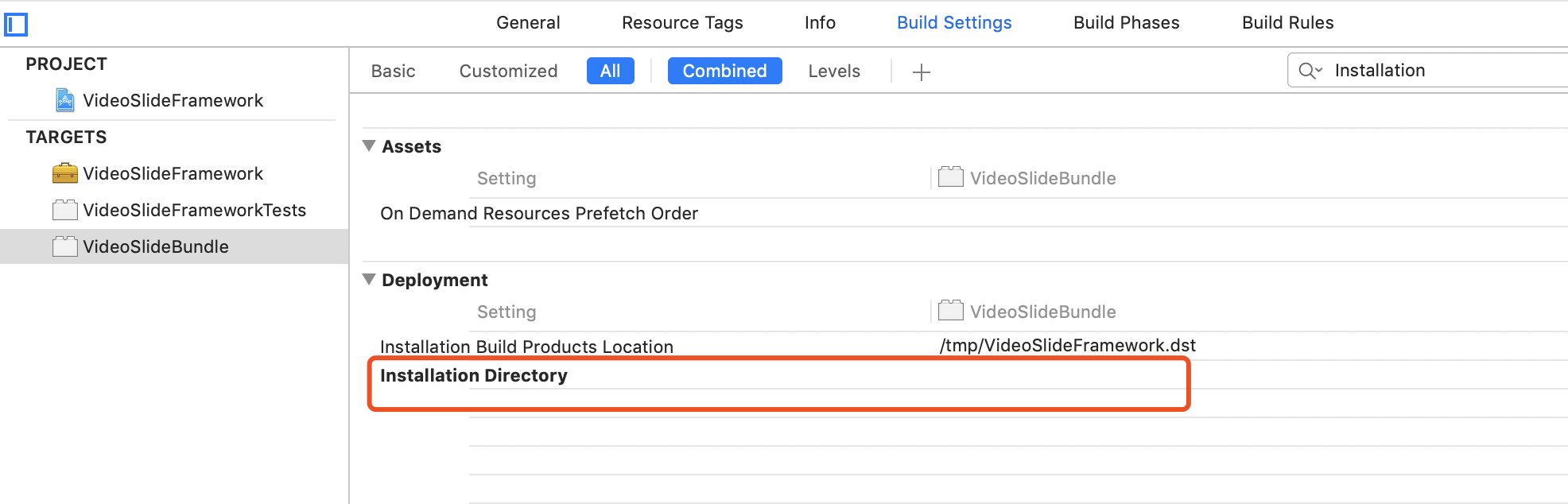Click the VideoSlideBundle target icon in sidebar
1568x504 pixels.
65,246
